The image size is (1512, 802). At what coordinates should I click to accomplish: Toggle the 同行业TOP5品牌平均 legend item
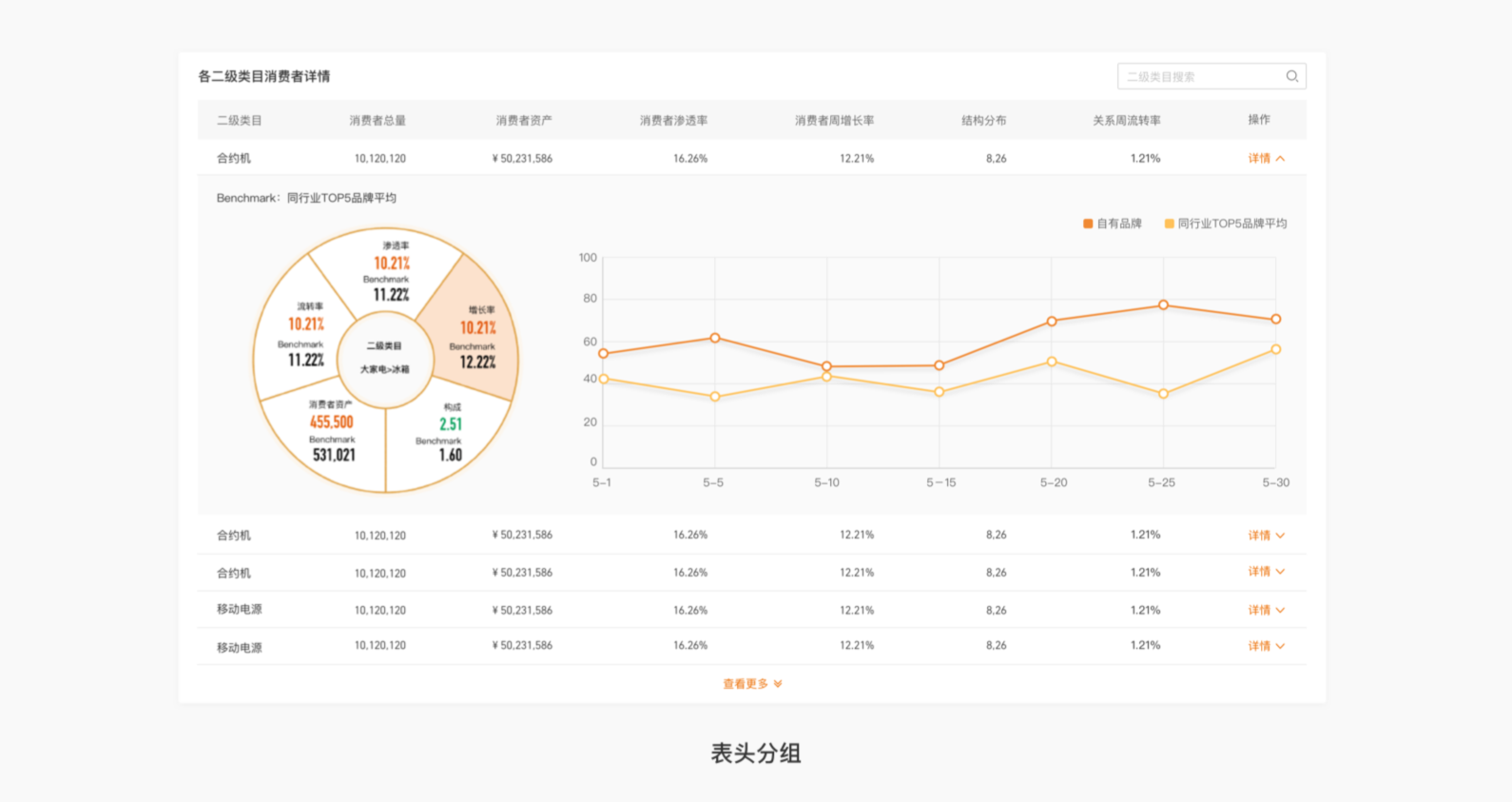1226,224
